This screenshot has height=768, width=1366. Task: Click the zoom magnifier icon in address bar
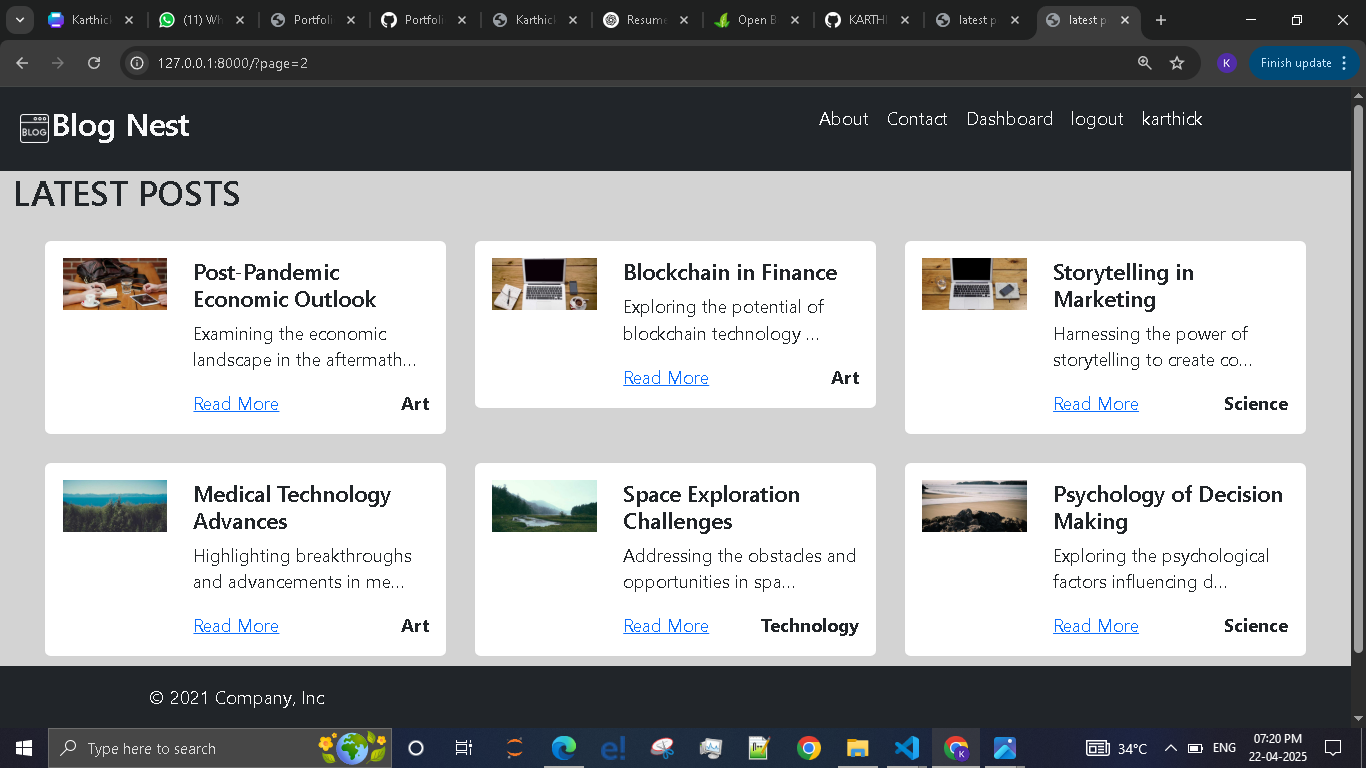click(1145, 63)
